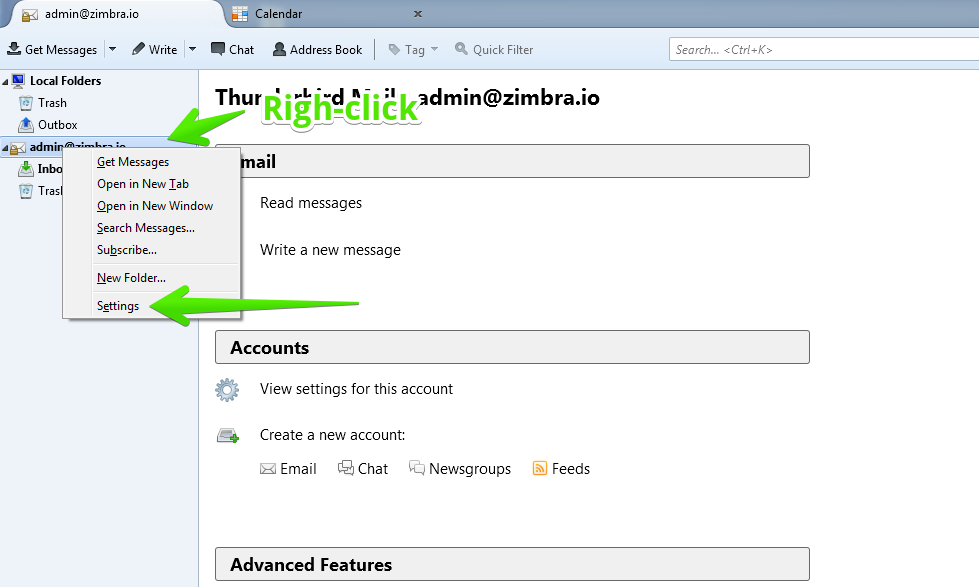Viewport: 979px width, 587px height.
Task: Click the account settings gear icon
Action: tap(227, 390)
